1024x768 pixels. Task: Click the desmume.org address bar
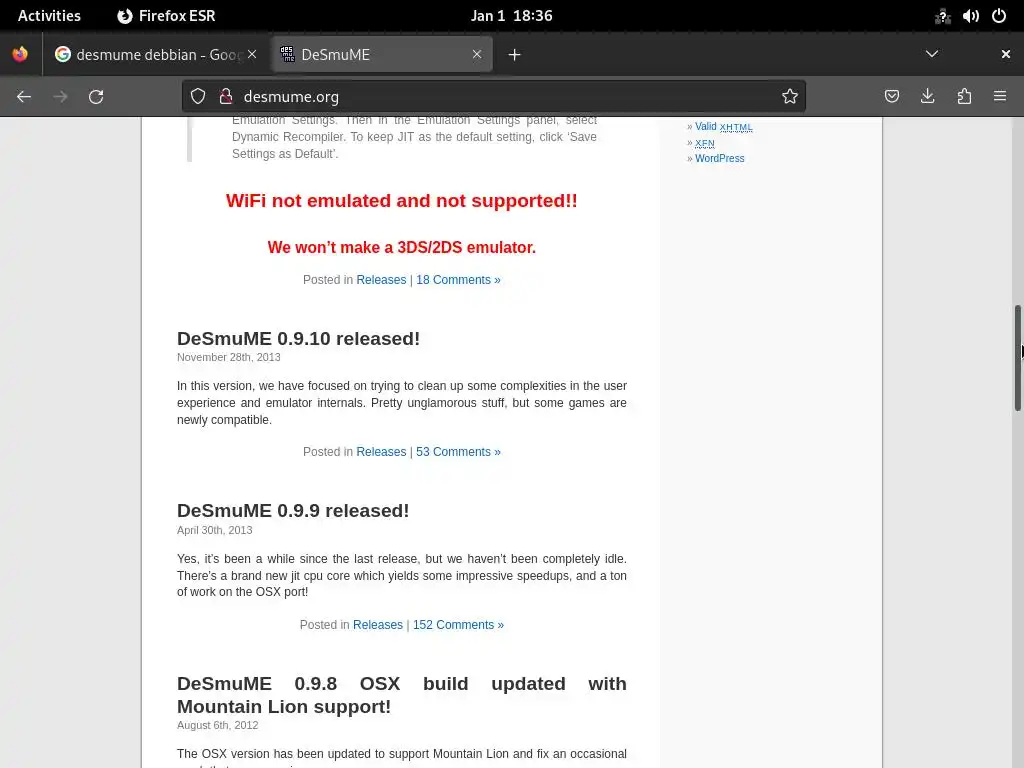[x=493, y=97]
